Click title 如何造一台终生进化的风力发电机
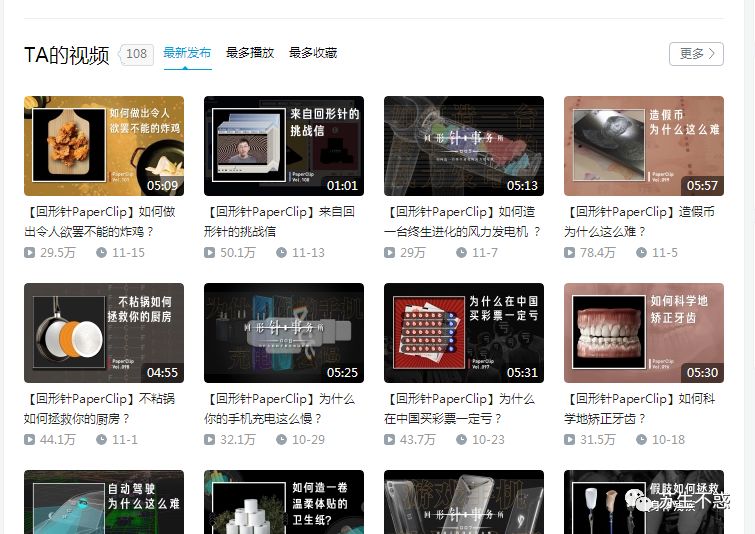The image size is (755, 534). click(462, 221)
